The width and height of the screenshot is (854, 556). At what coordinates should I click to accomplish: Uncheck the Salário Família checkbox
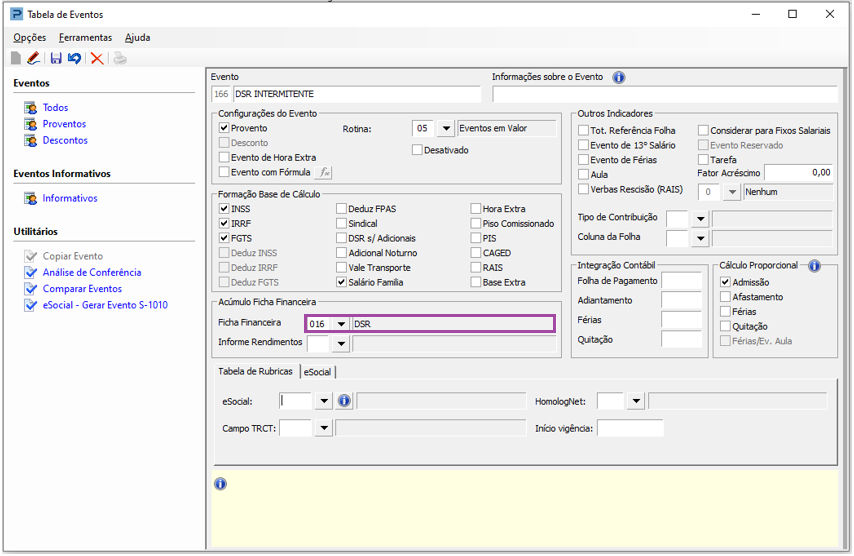[x=341, y=283]
